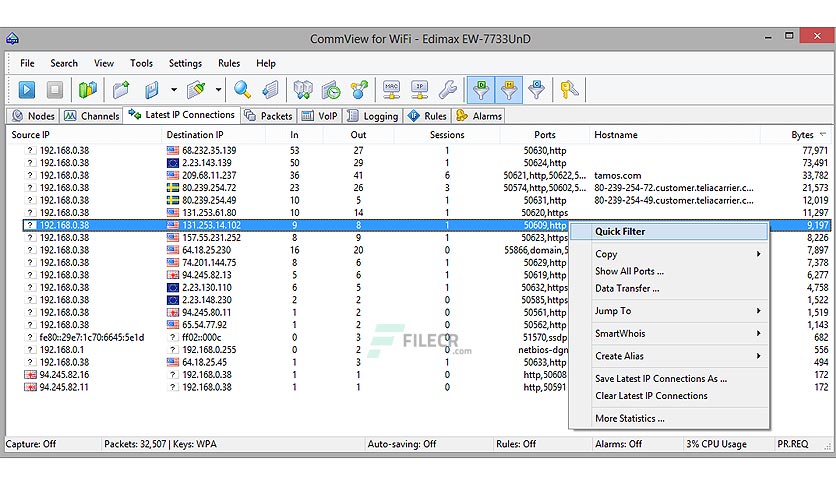Expand the save icon dropdown arrow

click(x=174, y=90)
